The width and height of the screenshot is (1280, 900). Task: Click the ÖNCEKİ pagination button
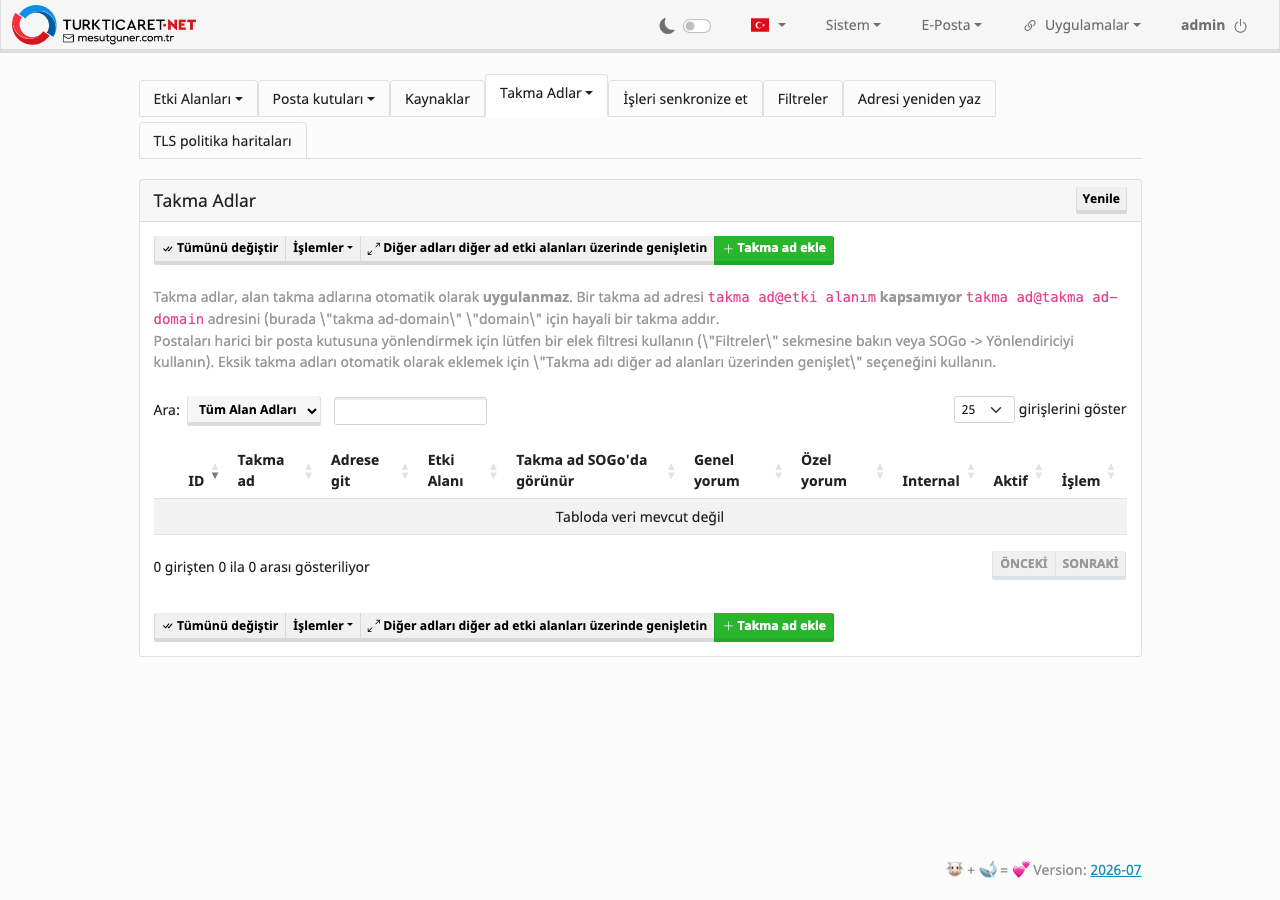1024,564
